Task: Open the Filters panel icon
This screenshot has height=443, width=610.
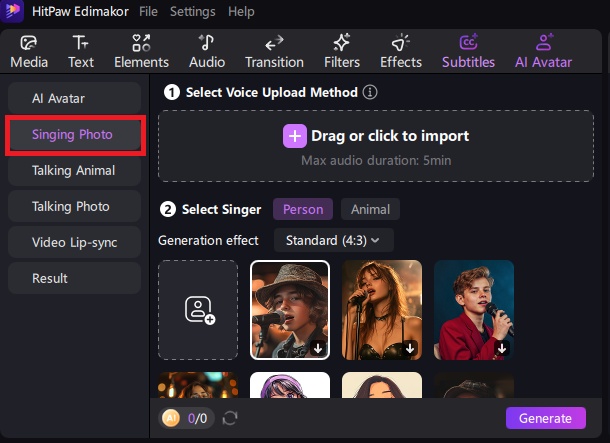Action: pyautogui.click(x=341, y=43)
